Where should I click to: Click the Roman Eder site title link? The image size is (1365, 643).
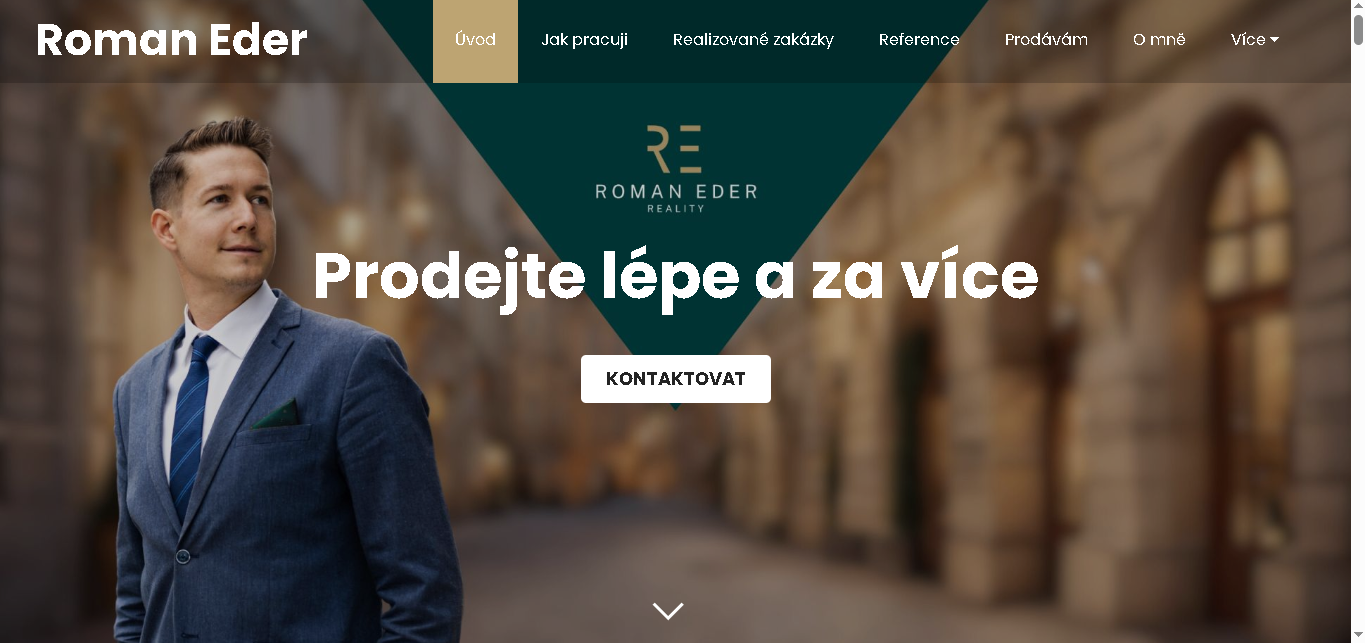point(171,40)
